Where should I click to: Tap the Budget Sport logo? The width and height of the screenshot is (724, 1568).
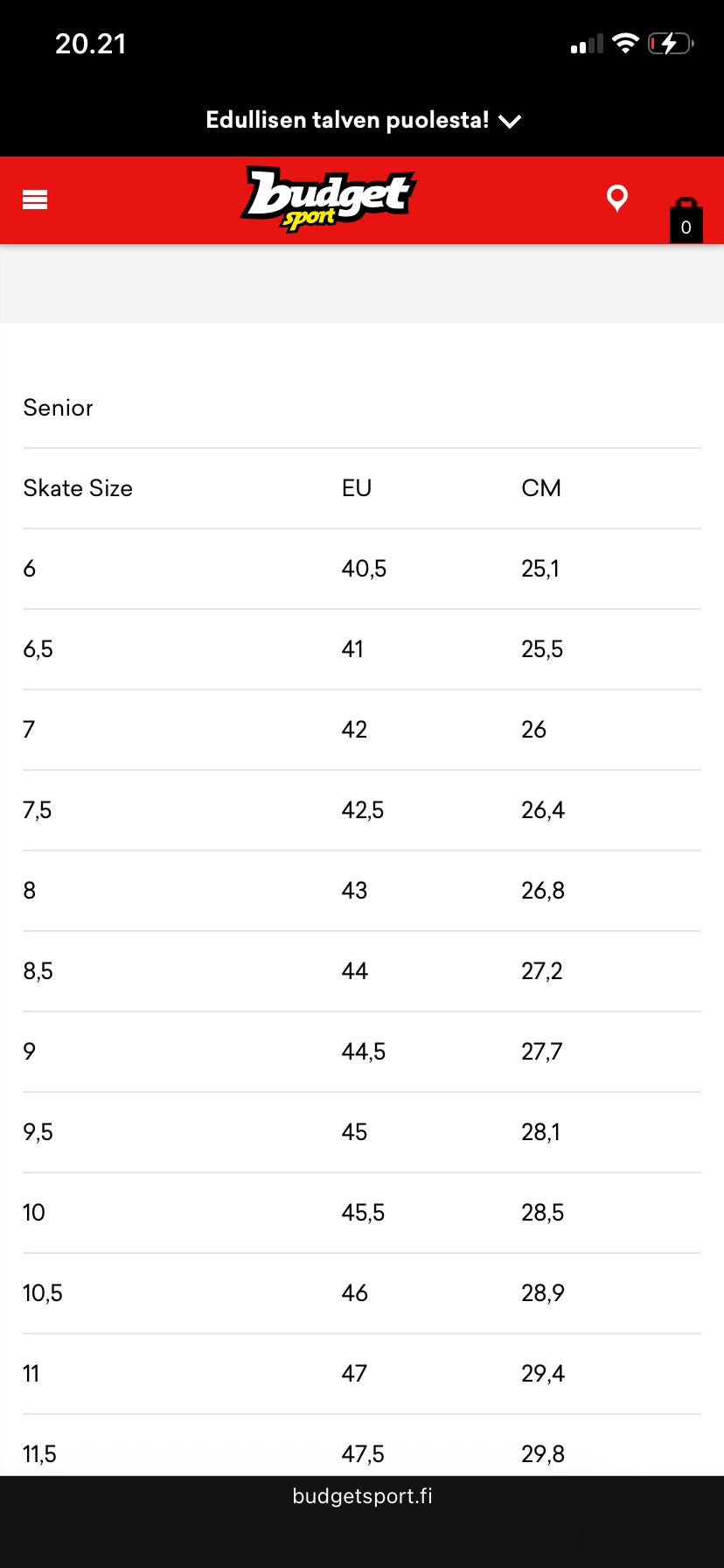pos(328,199)
